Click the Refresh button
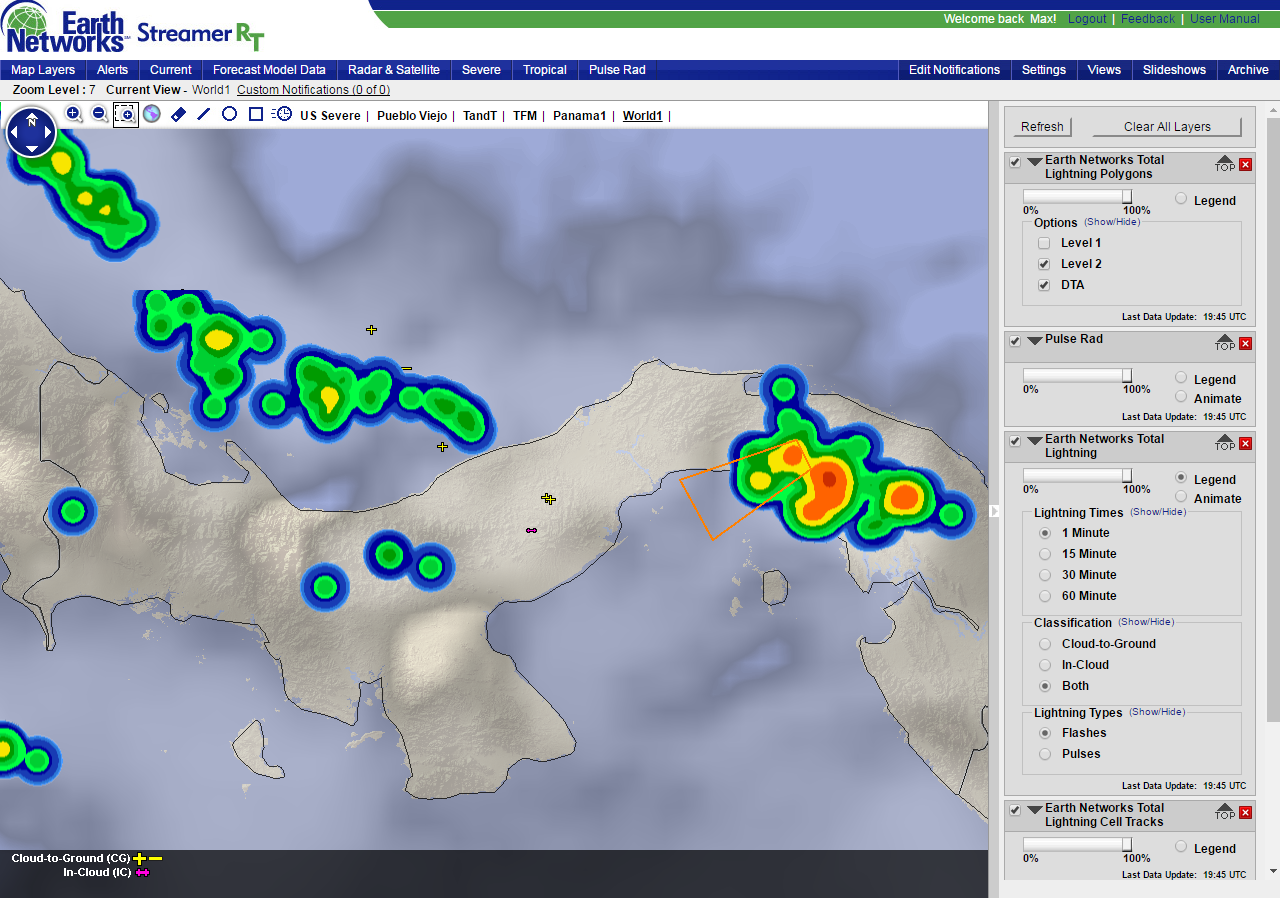Screen dimensions: 1280x898 tap(1042, 127)
